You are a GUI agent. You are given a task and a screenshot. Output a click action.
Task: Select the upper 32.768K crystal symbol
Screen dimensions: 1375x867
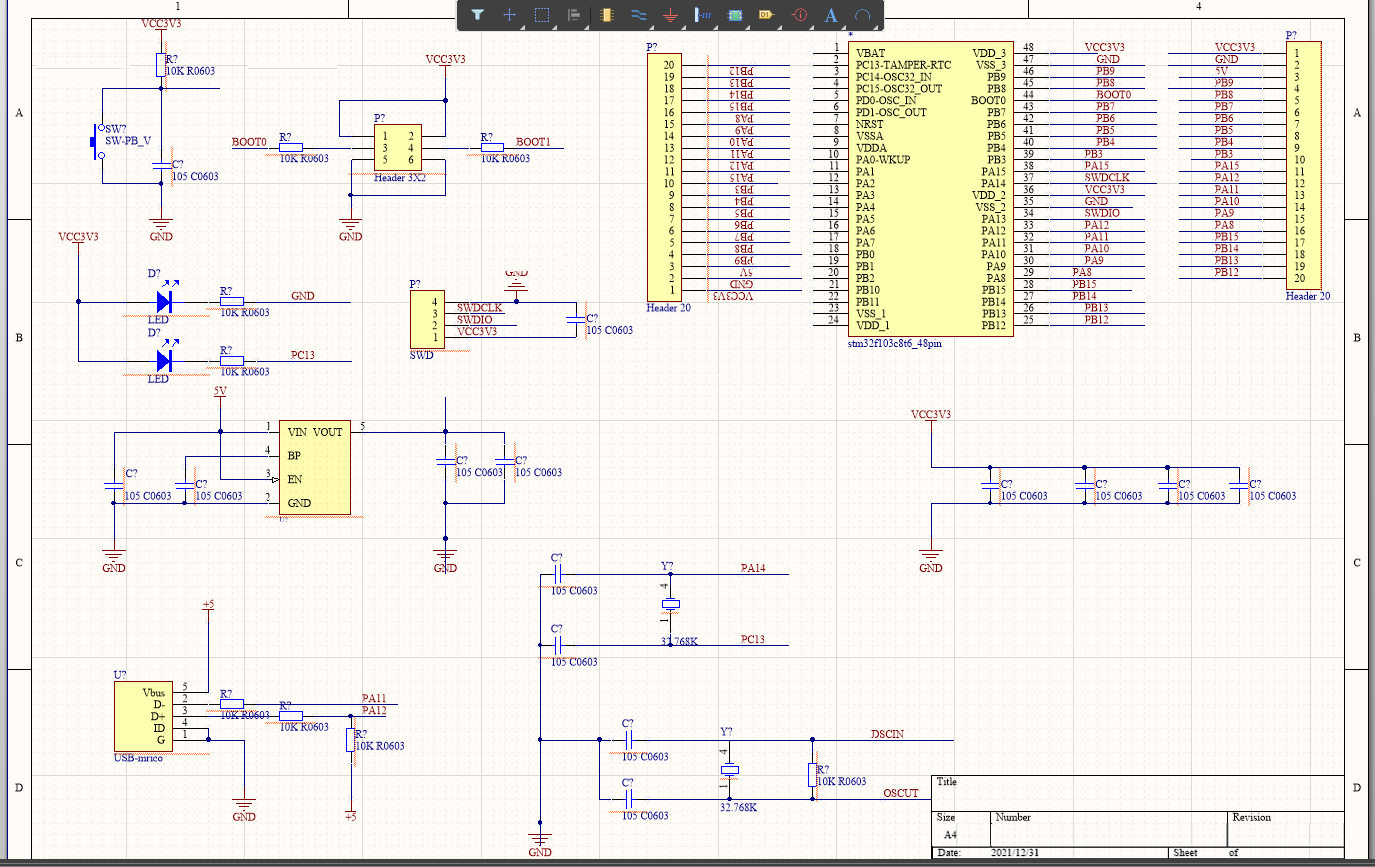pyautogui.click(x=670, y=603)
